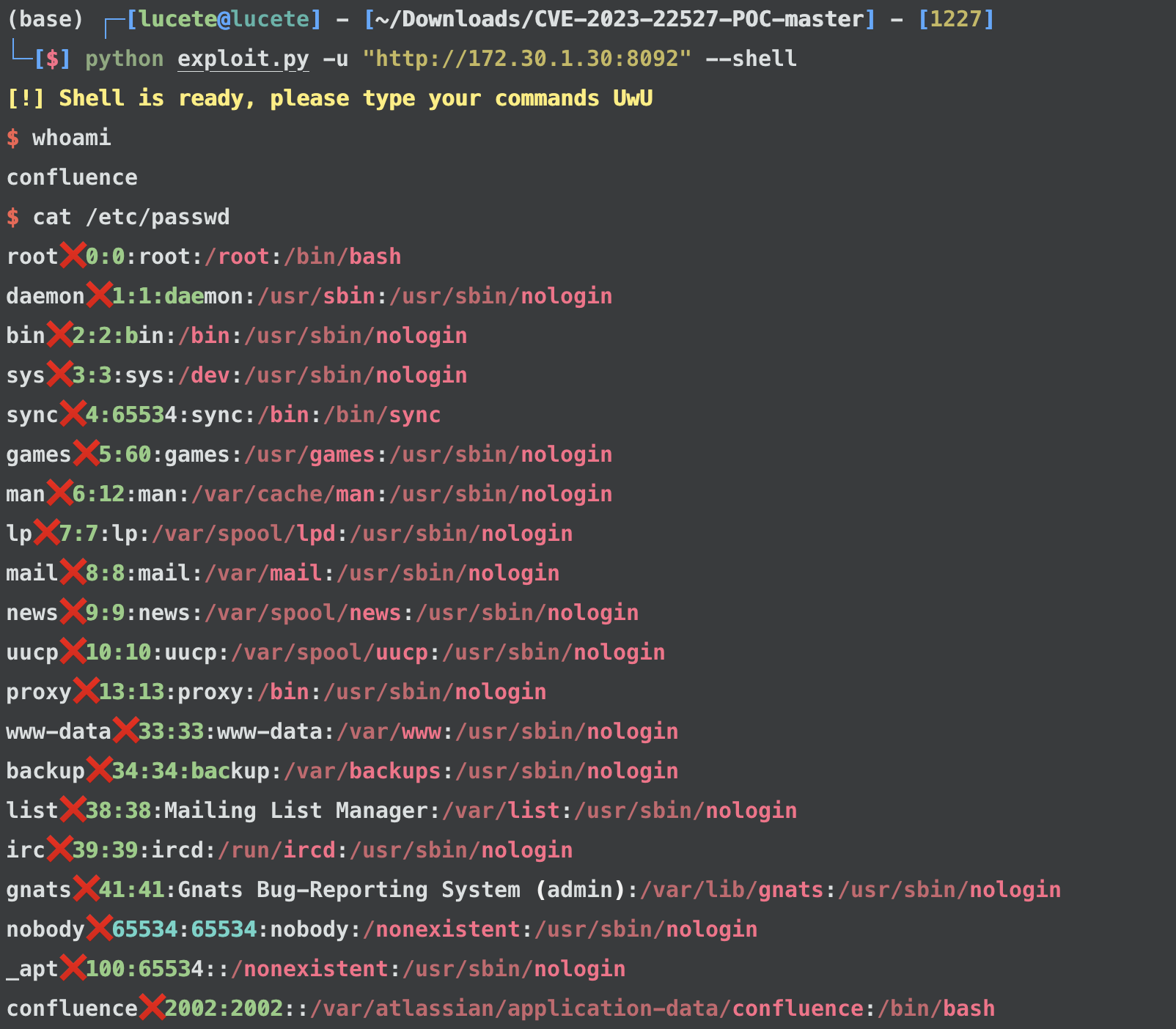This screenshot has width=1176, height=1029.
Task: Click /var/cache/man on the man line
Action: click(283, 494)
